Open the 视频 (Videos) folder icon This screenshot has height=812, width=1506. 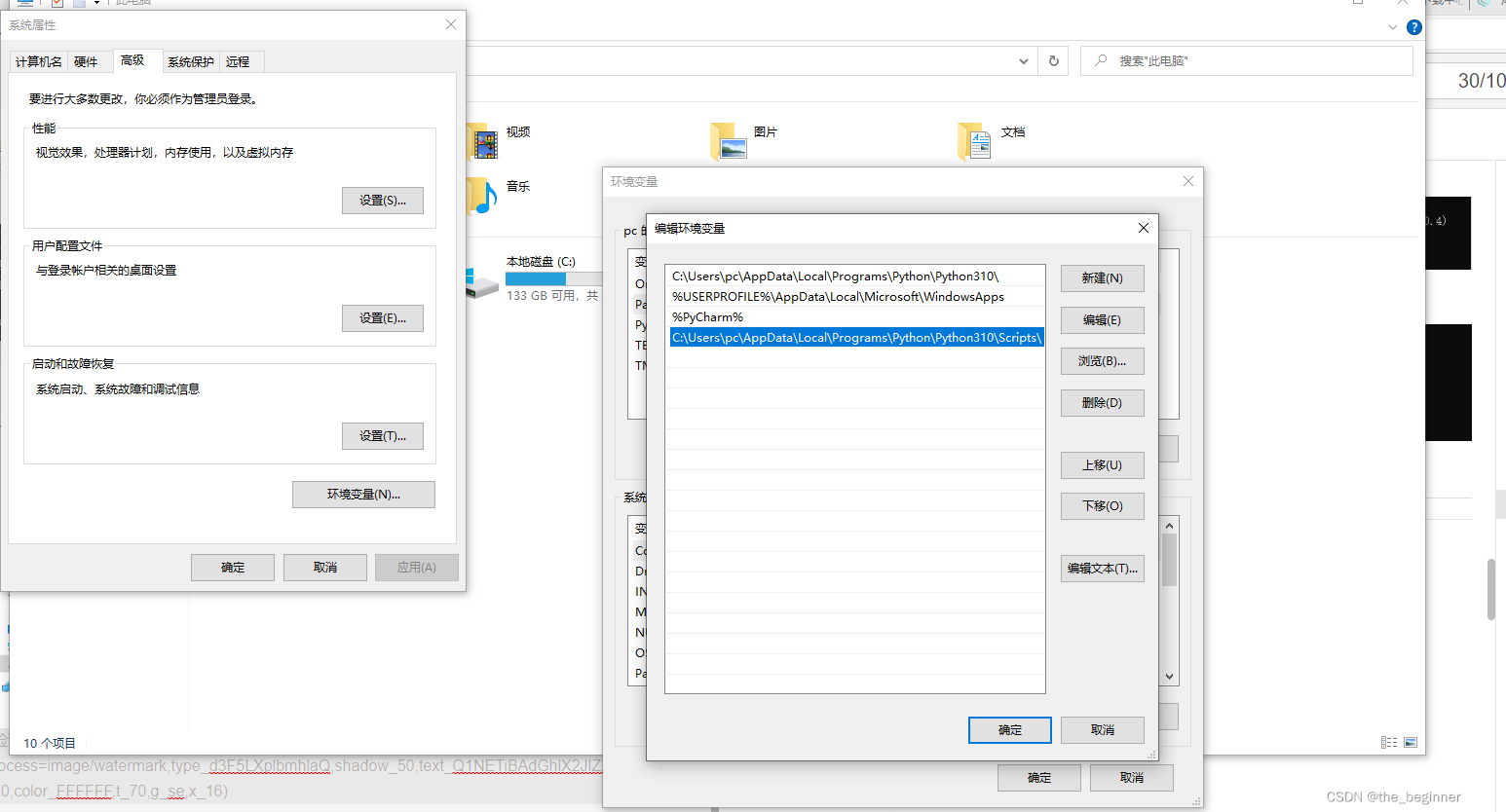[483, 142]
